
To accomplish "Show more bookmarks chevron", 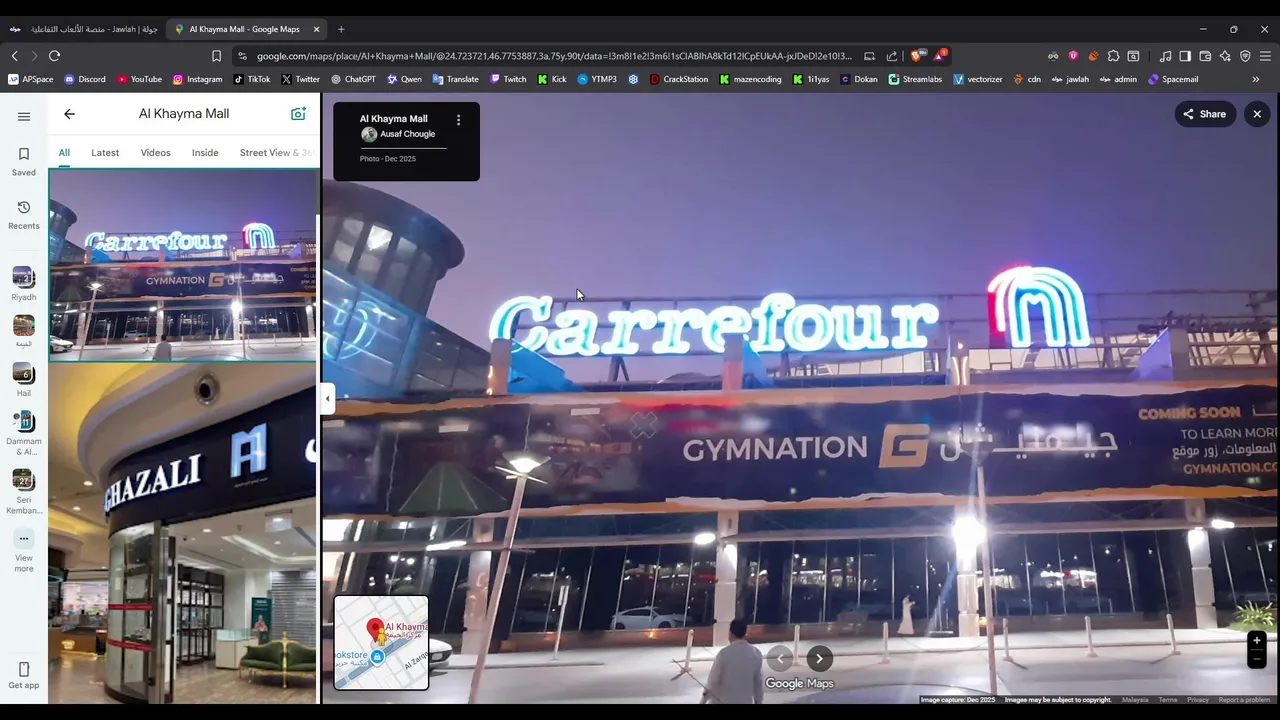I will 1256,79.
